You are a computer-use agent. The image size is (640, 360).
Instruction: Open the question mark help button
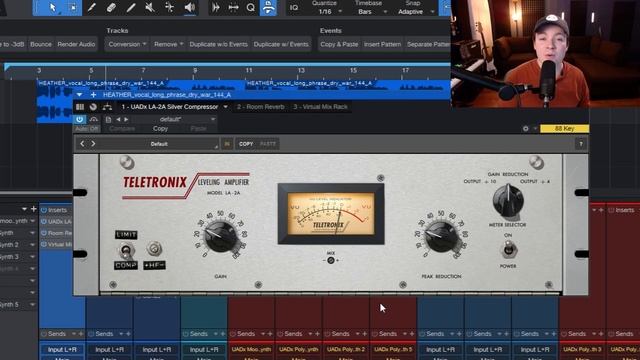(x=581, y=144)
